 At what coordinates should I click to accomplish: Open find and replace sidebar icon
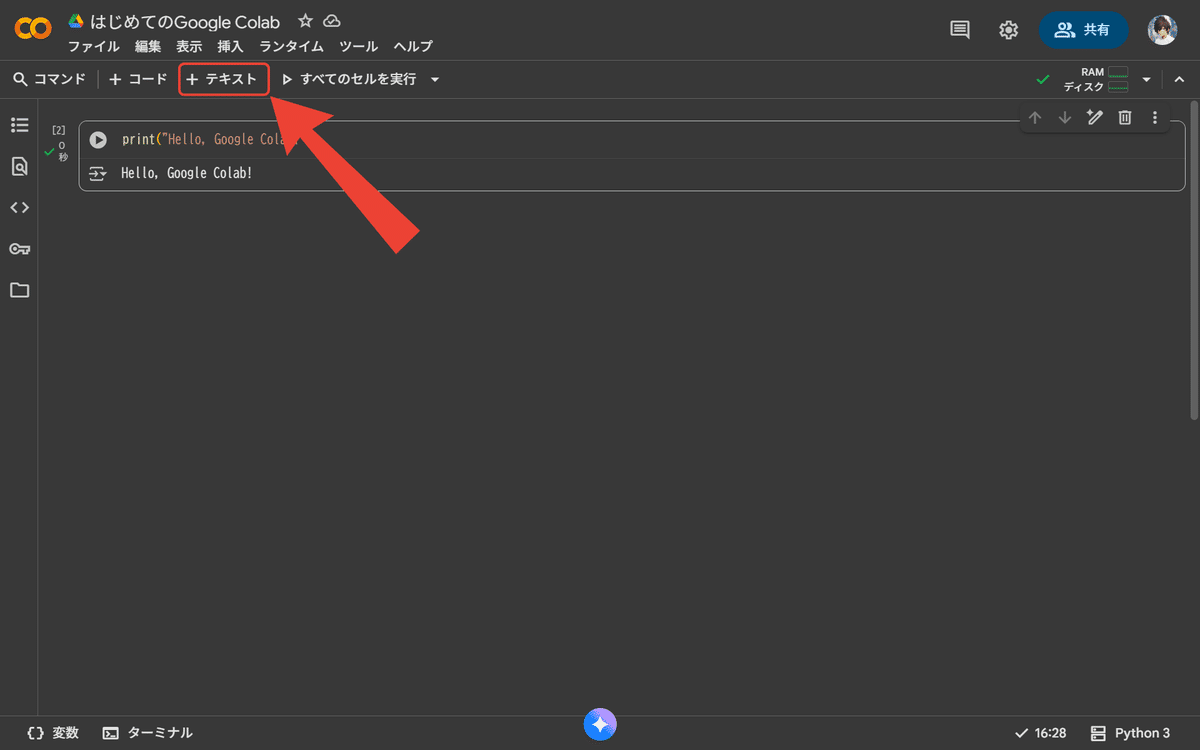[x=19, y=167]
